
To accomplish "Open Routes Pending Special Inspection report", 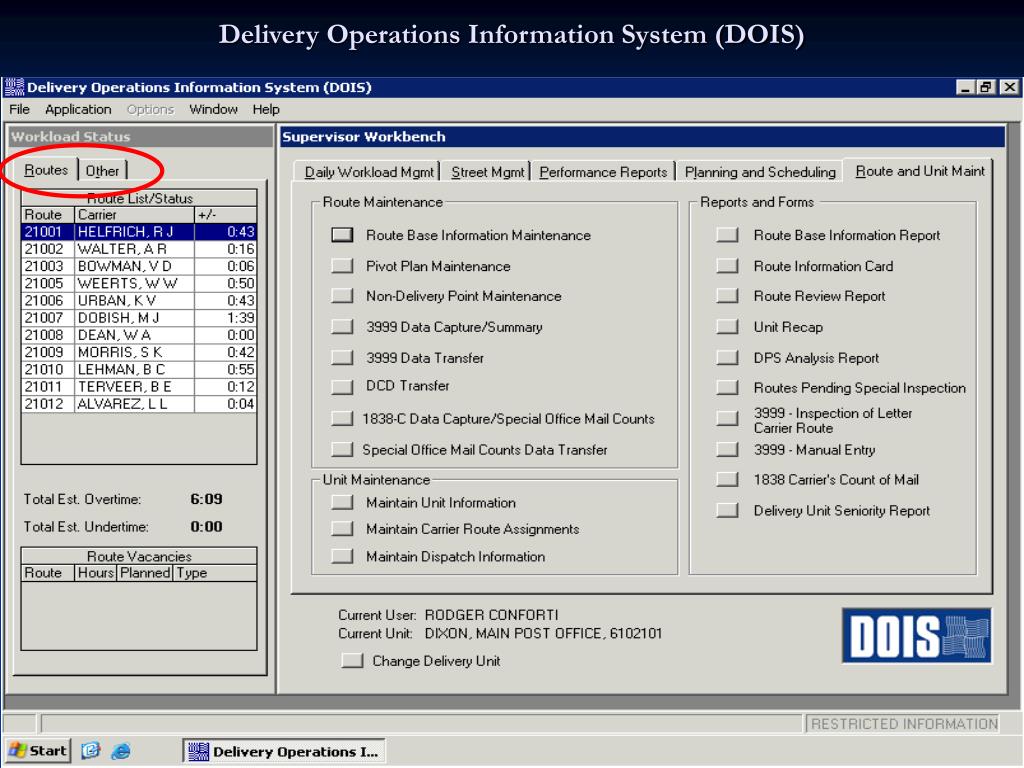I will pyautogui.click(x=728, y=387).
